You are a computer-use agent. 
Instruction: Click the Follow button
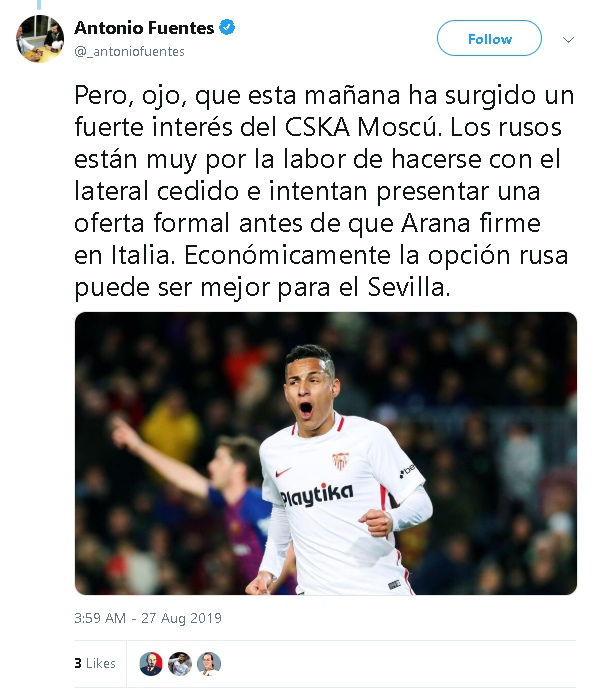point(489,38)
